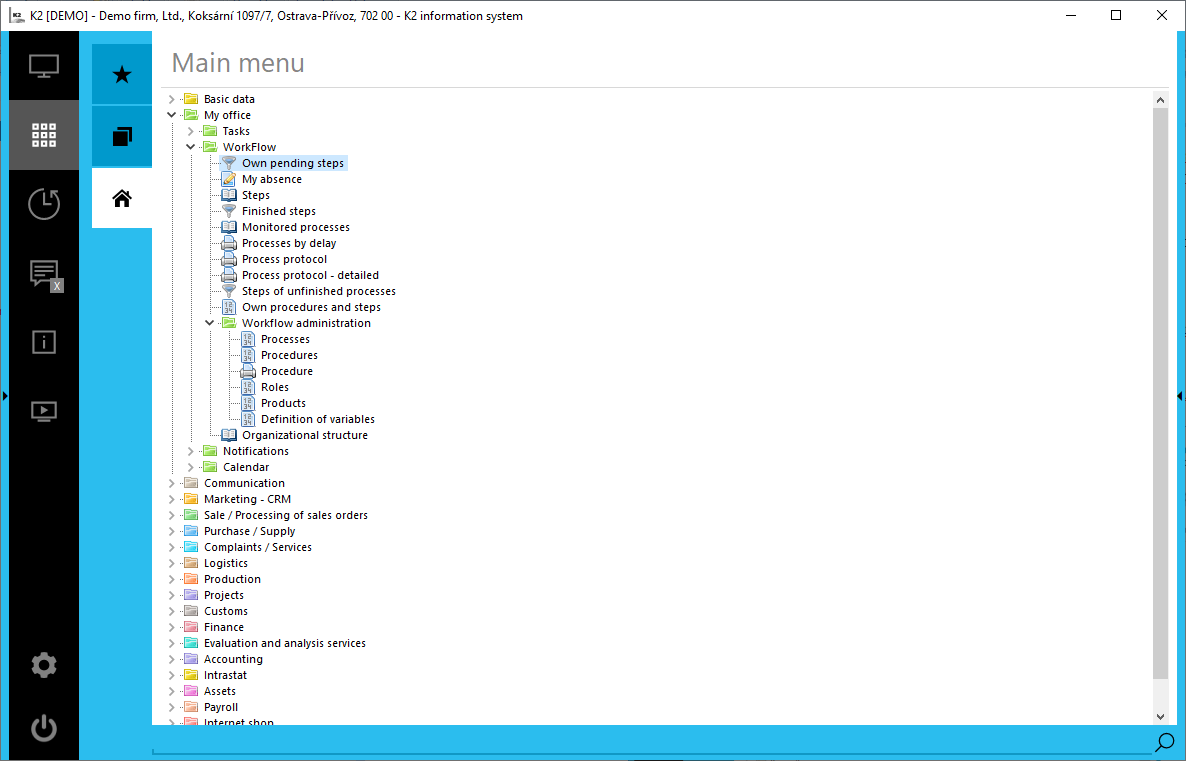Open the messages chat sidebar icon
The width and height of the screenshot is (1186, 761).
tap(44, 274)
